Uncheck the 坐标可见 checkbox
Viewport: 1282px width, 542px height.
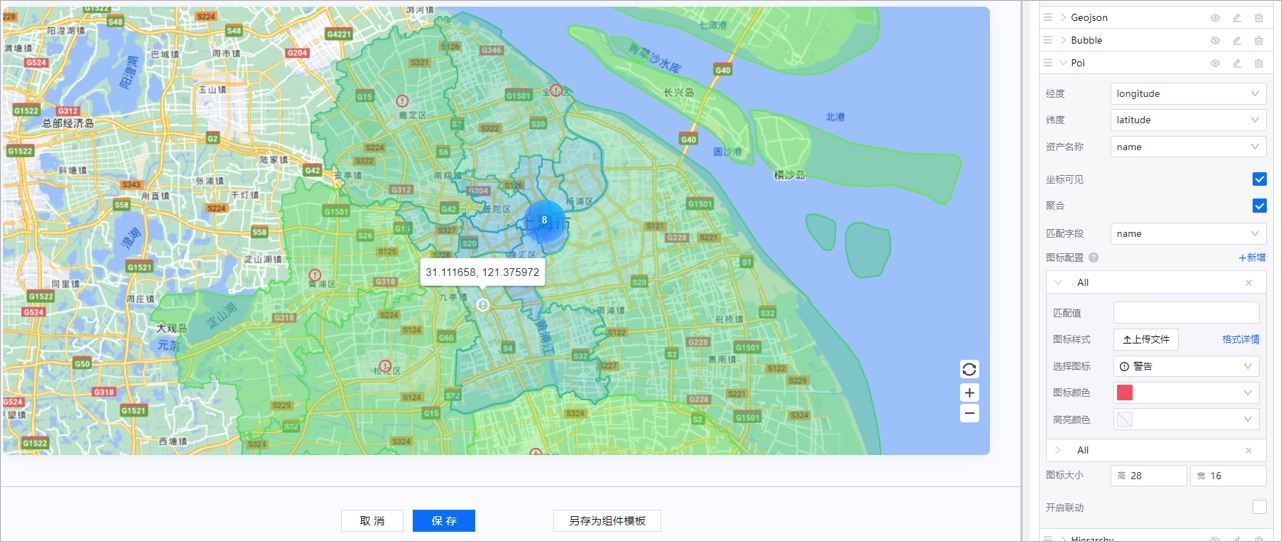point(1259,180)
